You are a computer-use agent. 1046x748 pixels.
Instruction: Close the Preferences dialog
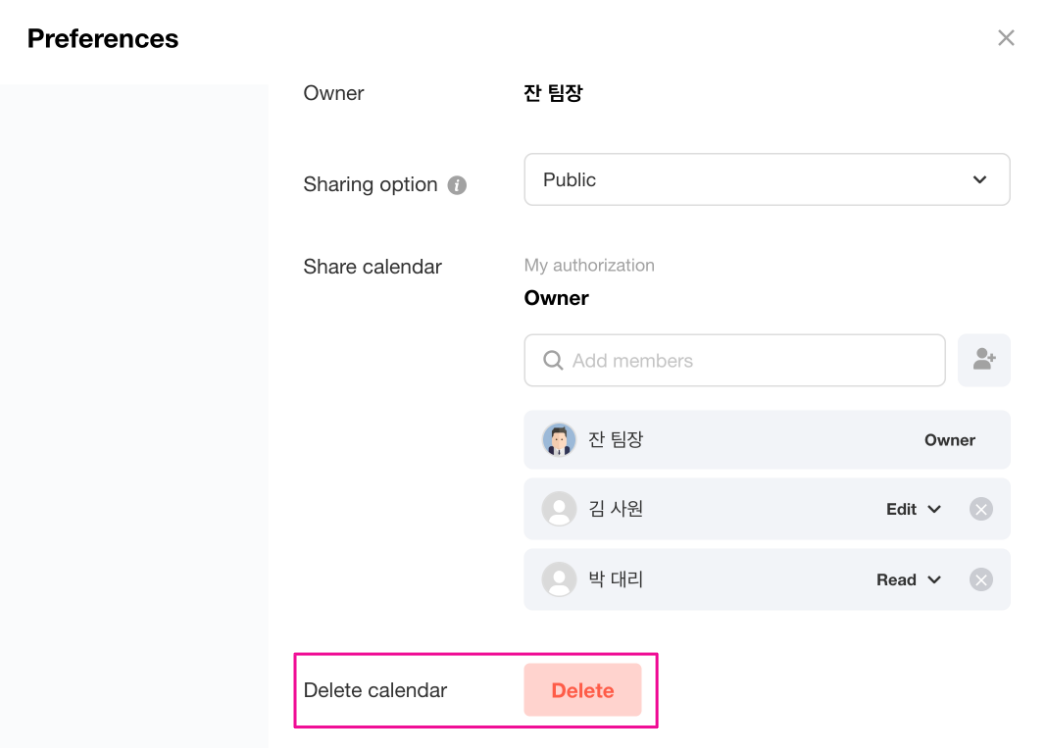click(1006, 38)
